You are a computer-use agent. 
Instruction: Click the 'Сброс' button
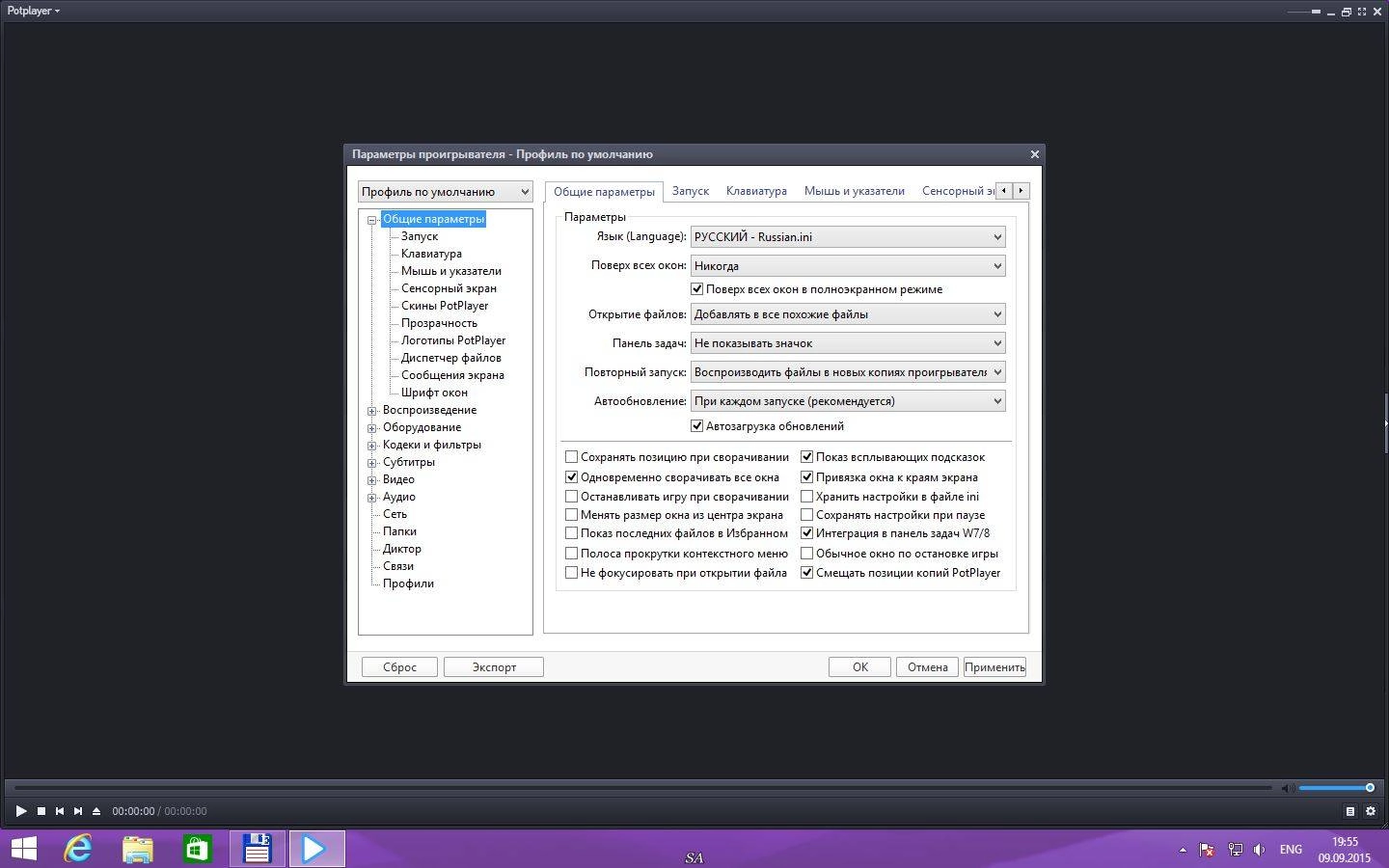[x=399, y=667]
